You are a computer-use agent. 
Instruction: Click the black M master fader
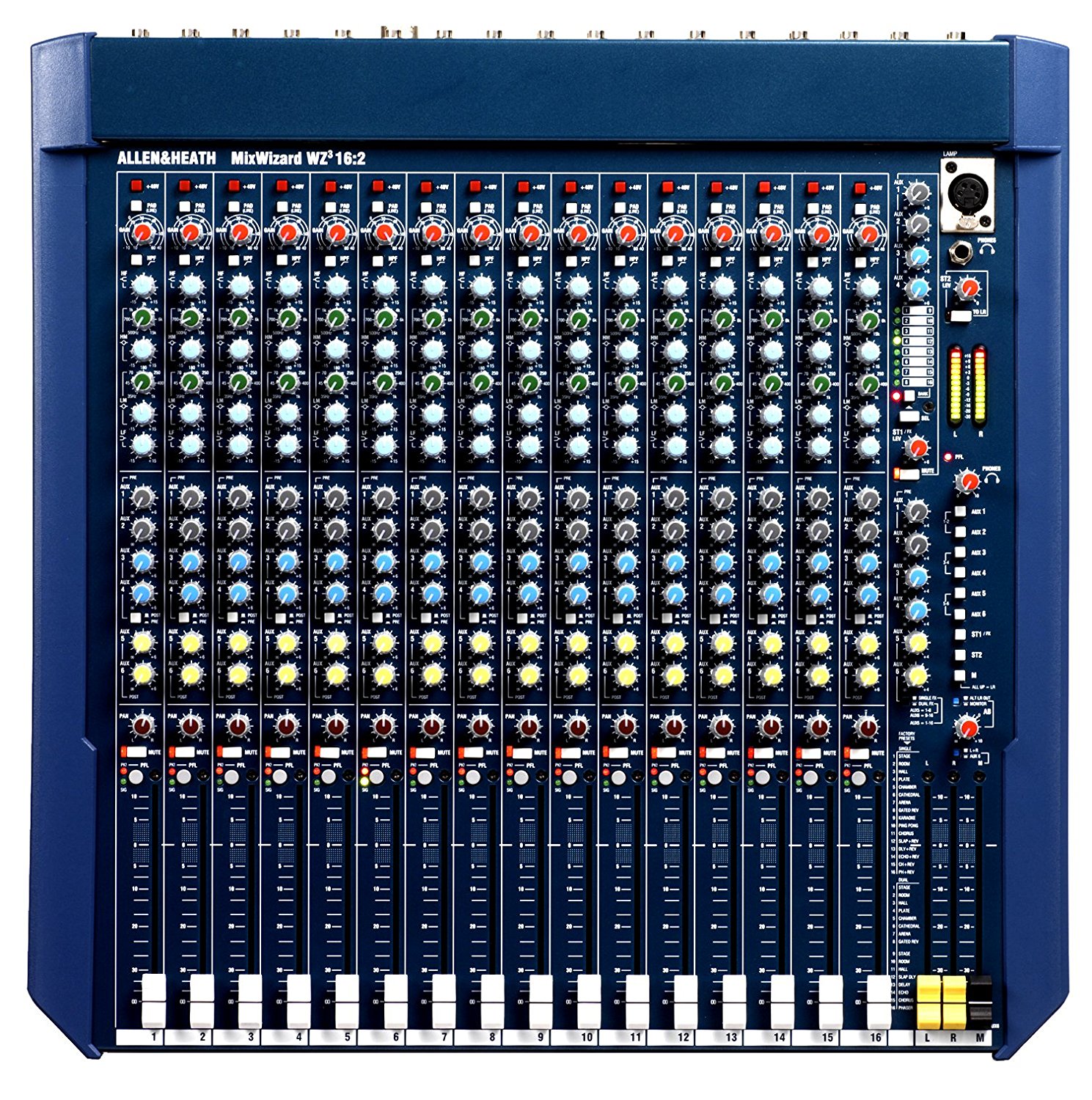pos(980,1001)
